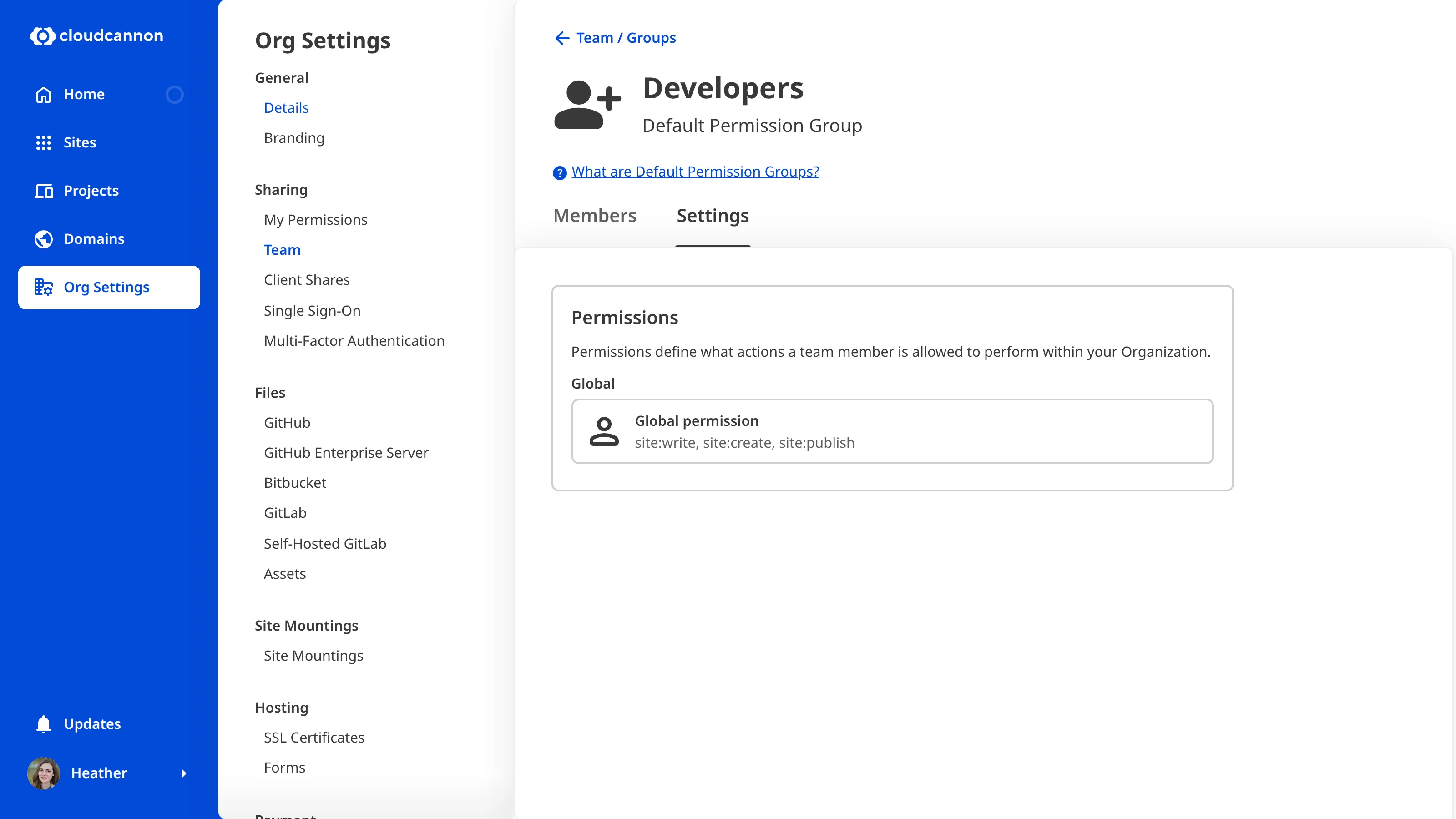Click the person icon inside Global permission card

[604, 431]
